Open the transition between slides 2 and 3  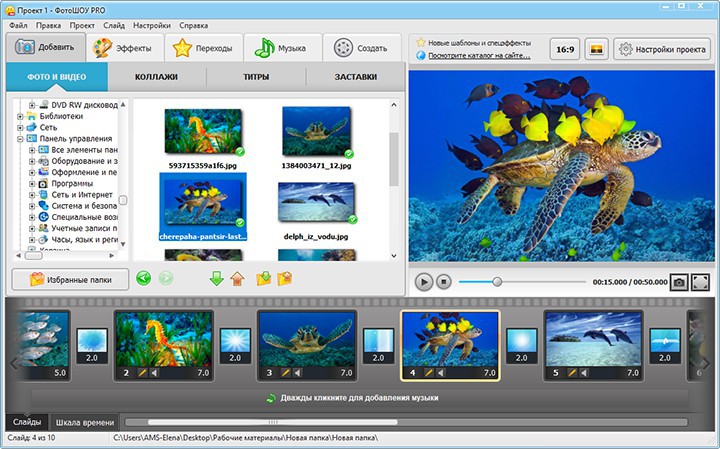click(235, 346)
